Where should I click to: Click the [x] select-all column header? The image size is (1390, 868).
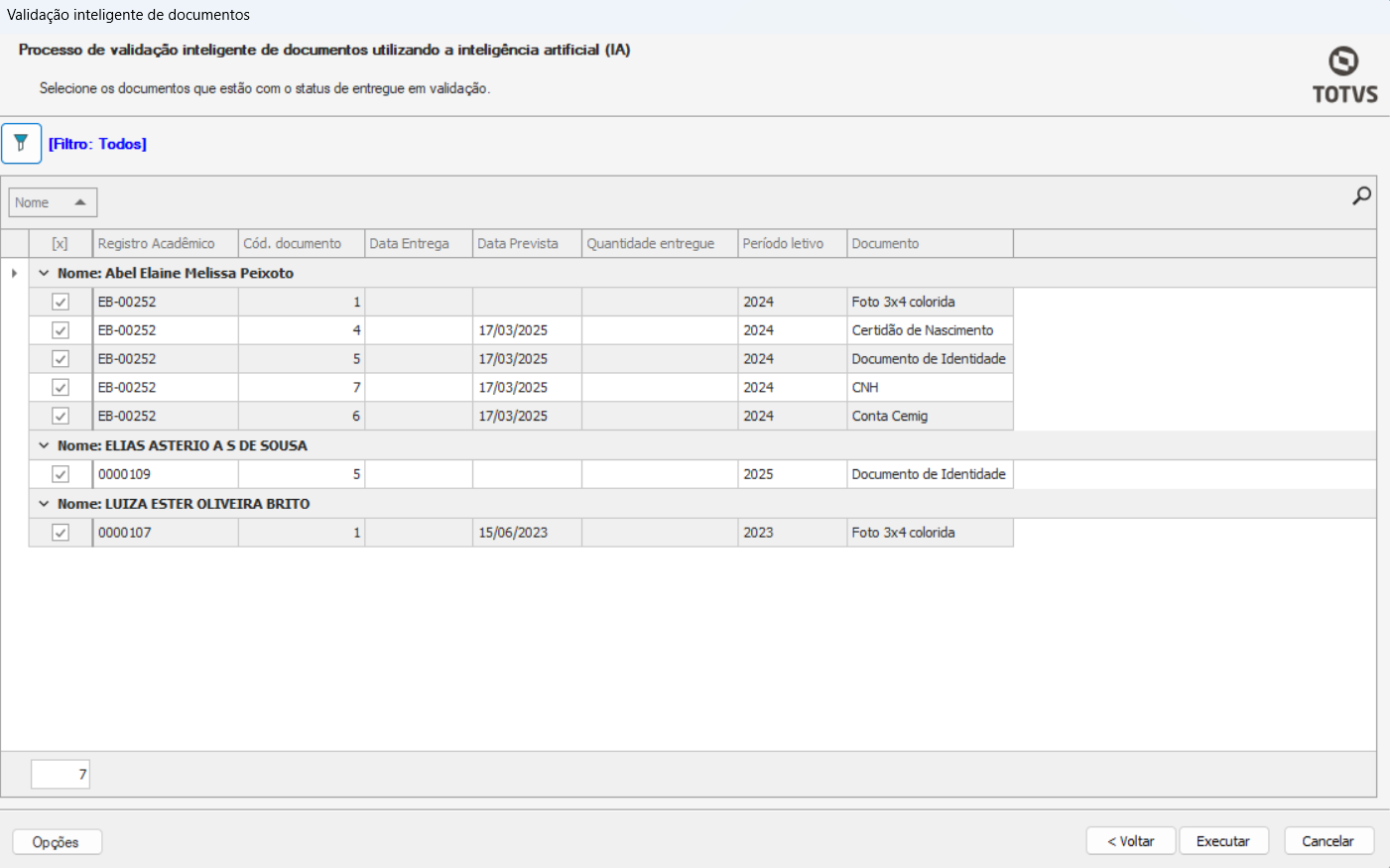pyautogui.click(x=61, y=244)
